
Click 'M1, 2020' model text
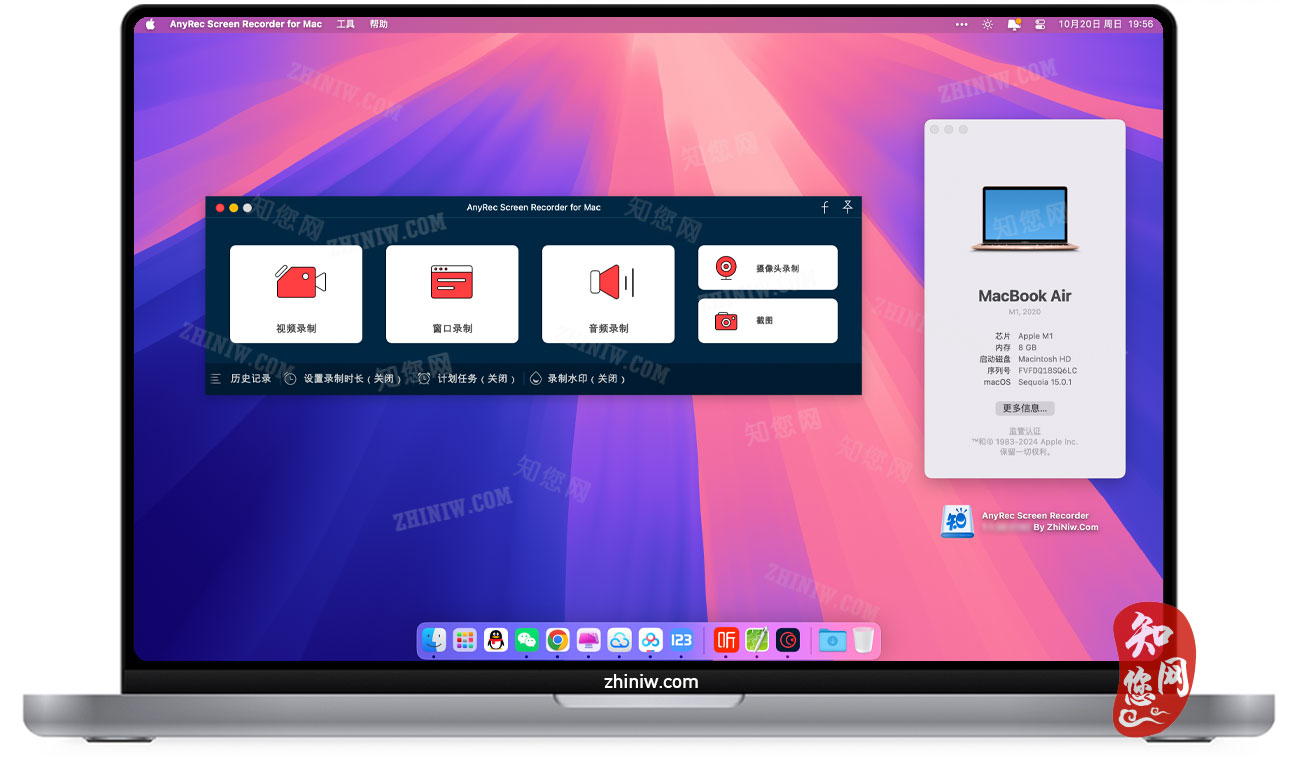point(1025,312)
